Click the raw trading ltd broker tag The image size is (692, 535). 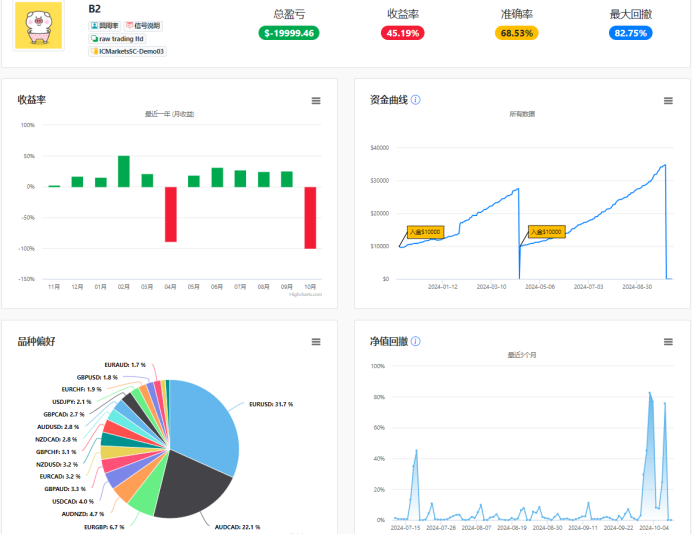click(x=117, y=39)
